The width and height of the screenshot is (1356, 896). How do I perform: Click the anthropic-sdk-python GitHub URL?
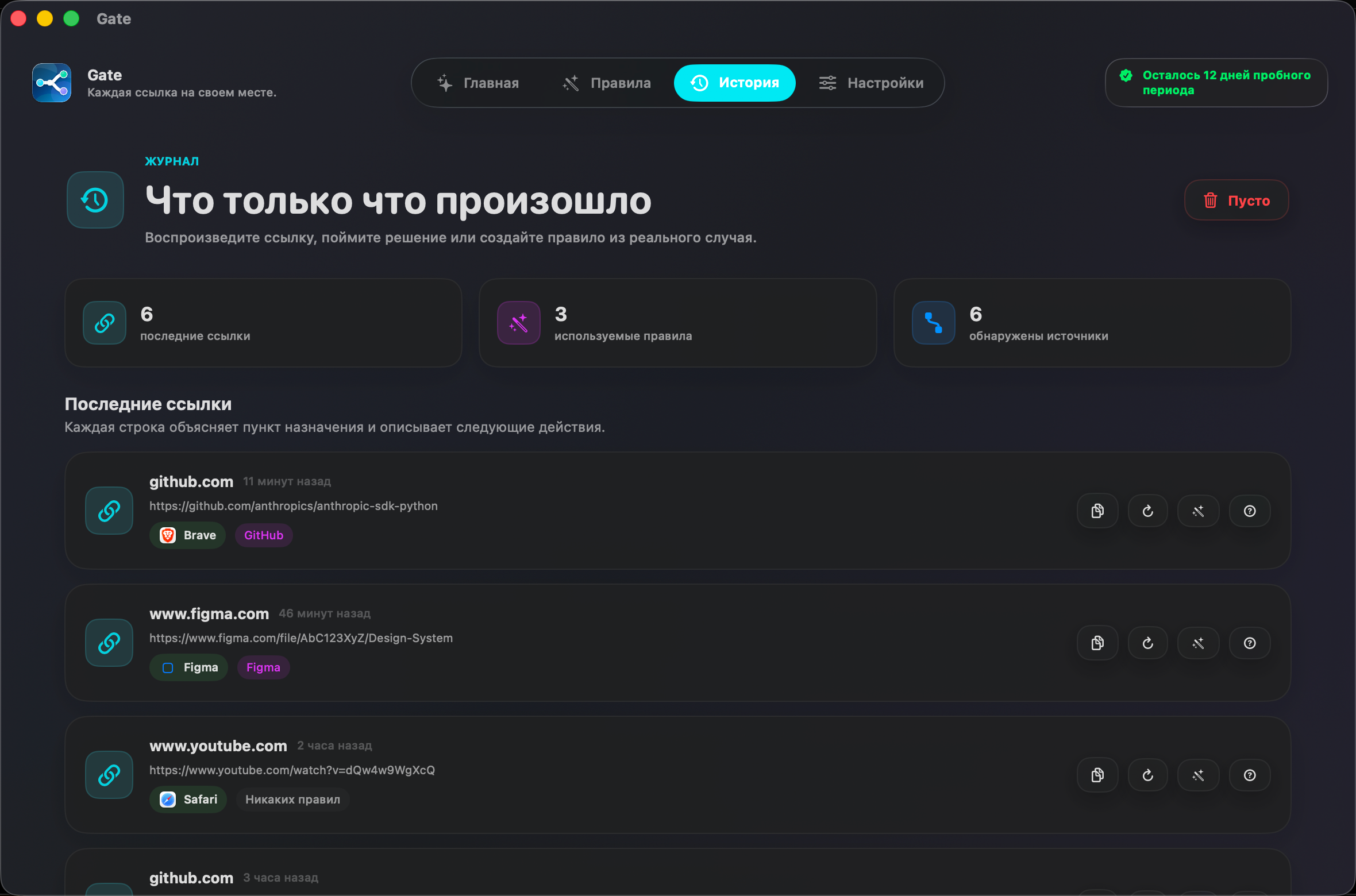click(294, 506)
